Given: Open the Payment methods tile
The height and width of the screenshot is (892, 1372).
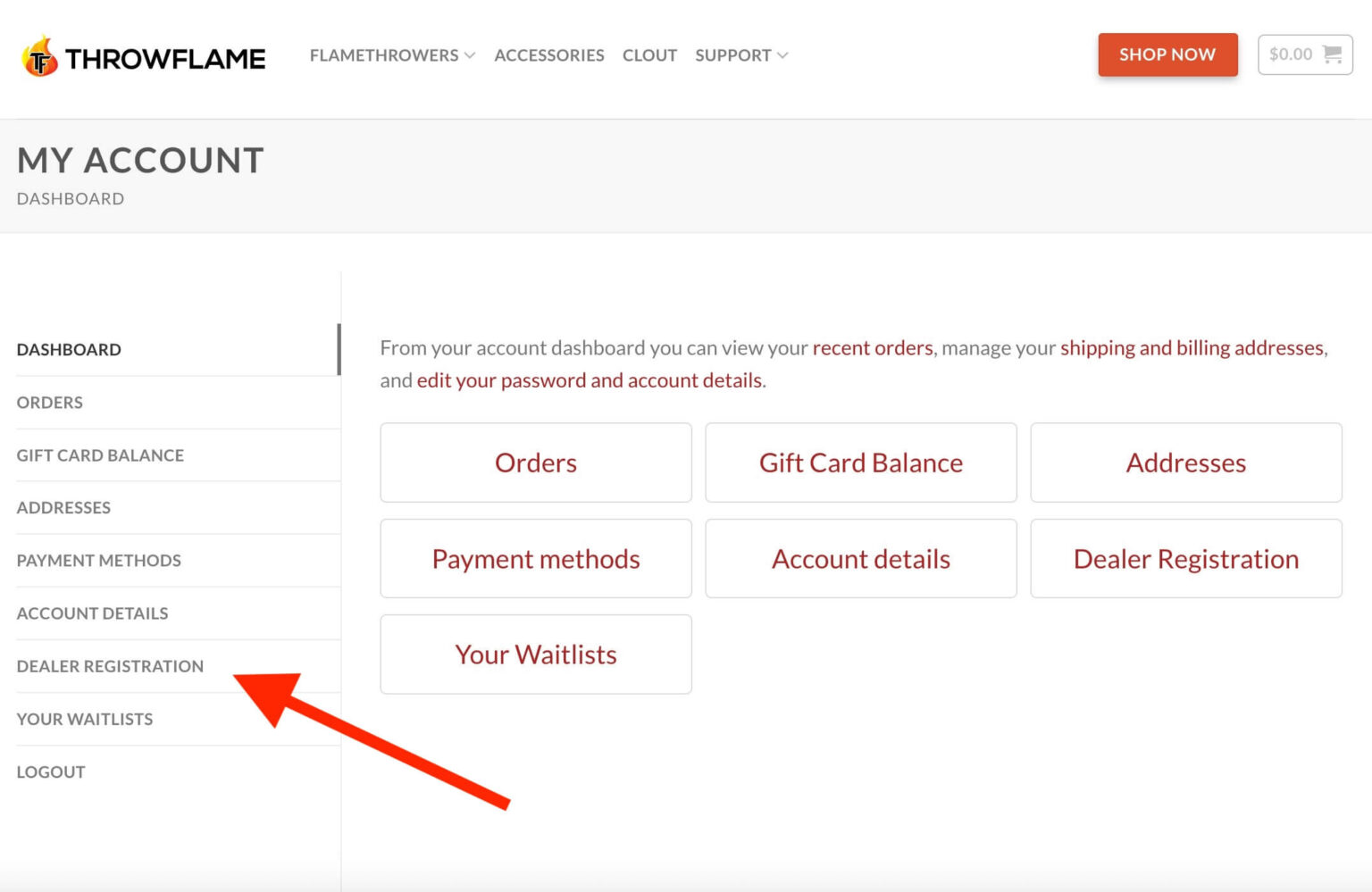Looking at the screenshot, I should pos(536,559).
